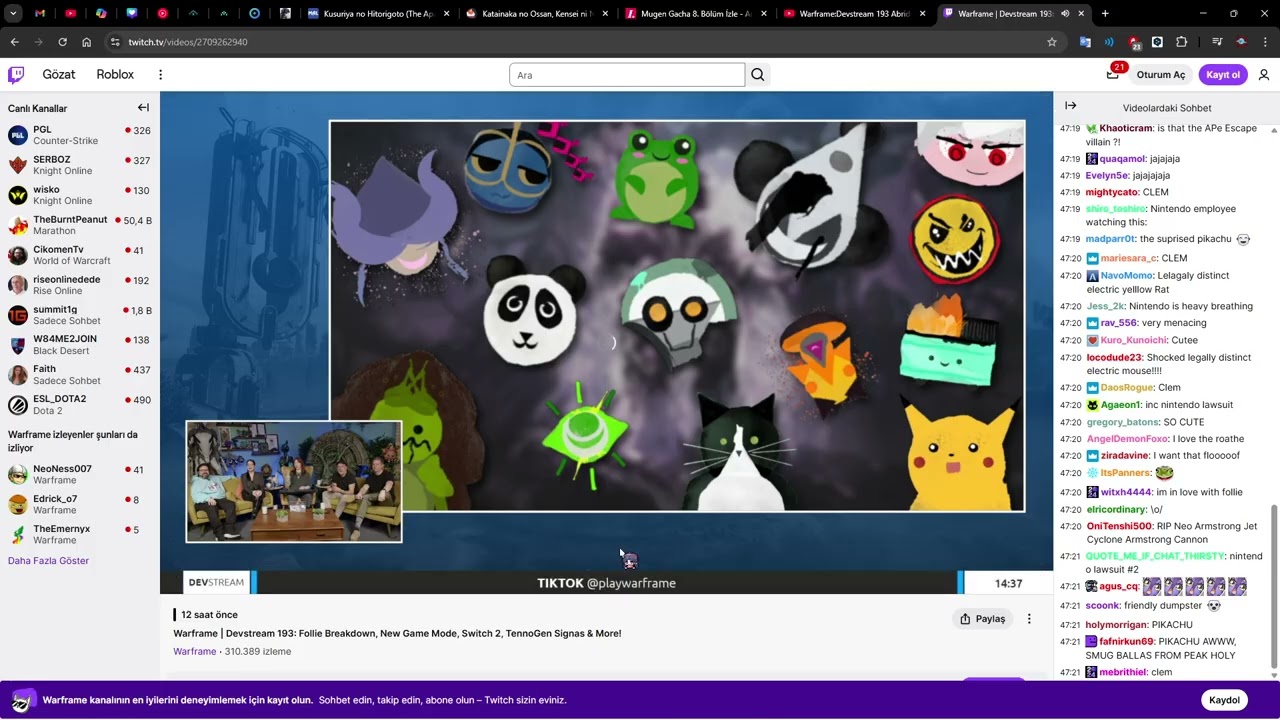
Task: Open the summit1g channel avatar
Action: tap(18, 315)
